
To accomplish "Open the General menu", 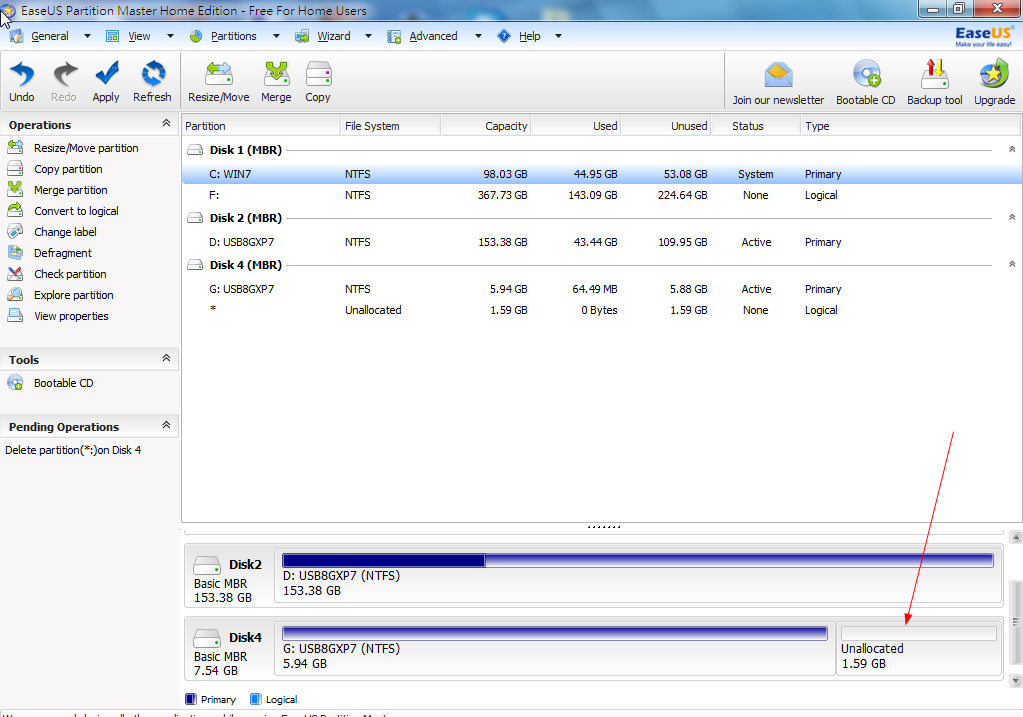I will pyautogui.click(x=50, y=37).
